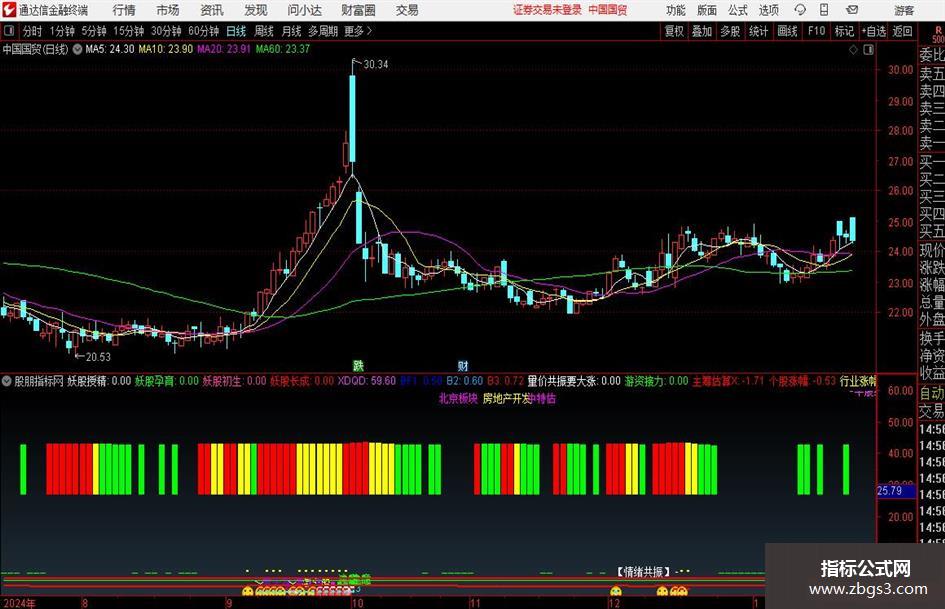Select the 日线 daily period tab
This screenshot has width=945, height=609.
236,31
